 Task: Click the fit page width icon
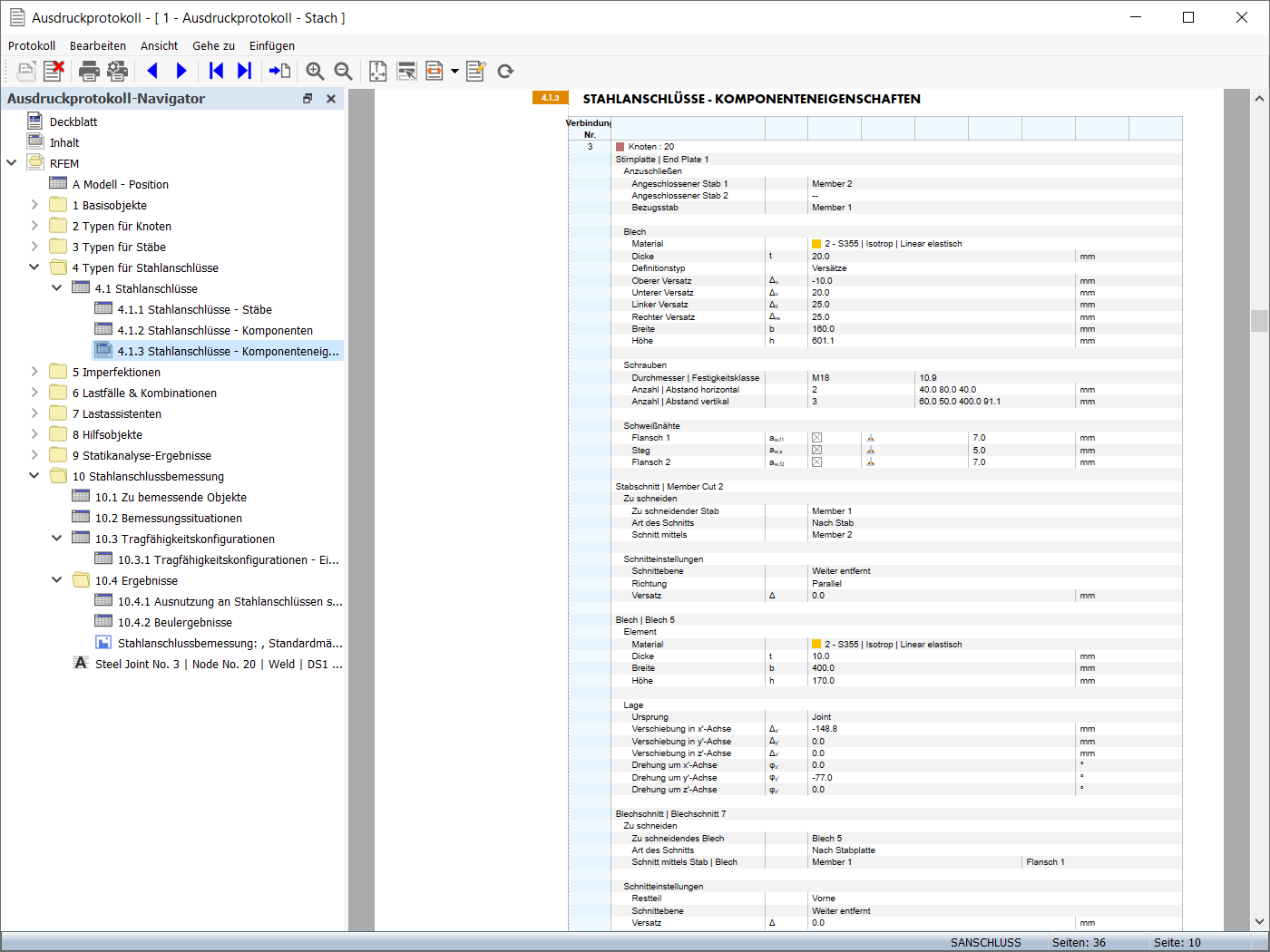coord(435,71)
